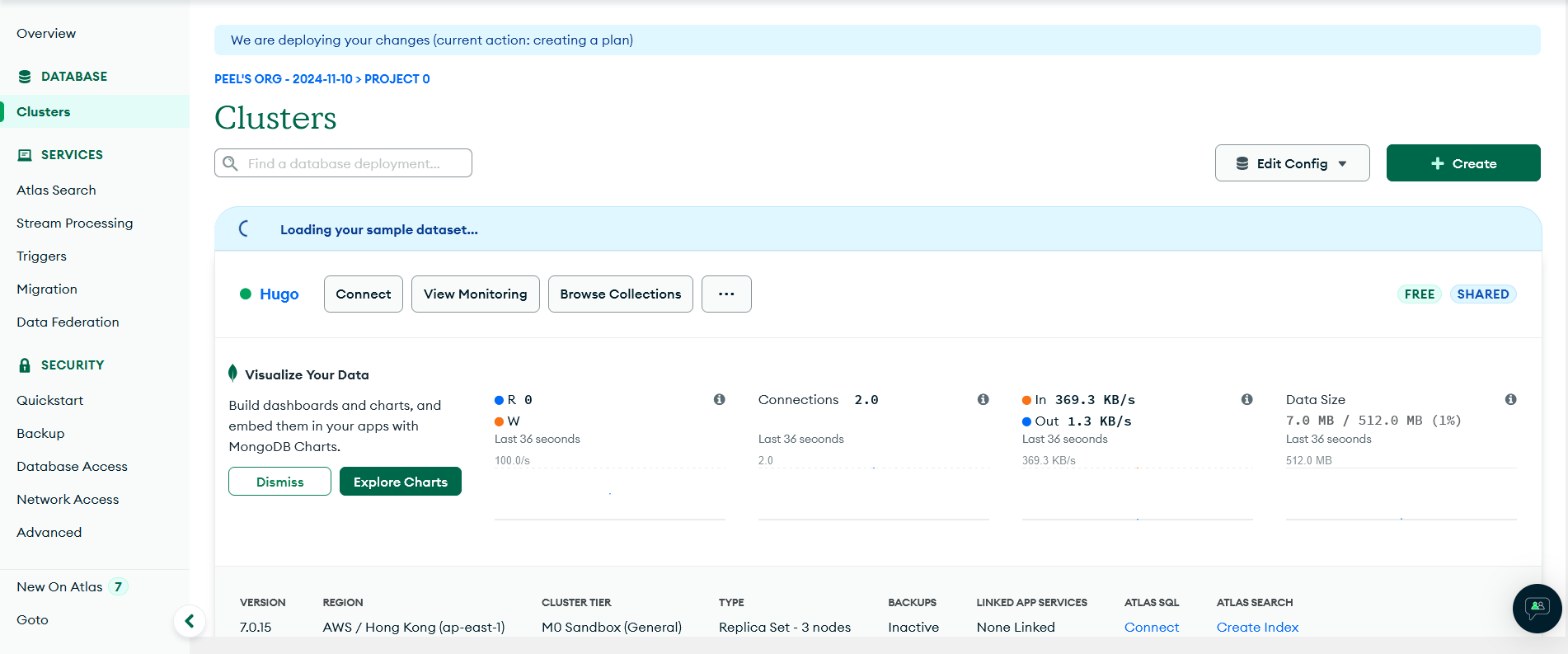The height and width of the screenshot is (654, 1568).
Task: Click the Clusters page heading
Action: [x=275, y=118]
